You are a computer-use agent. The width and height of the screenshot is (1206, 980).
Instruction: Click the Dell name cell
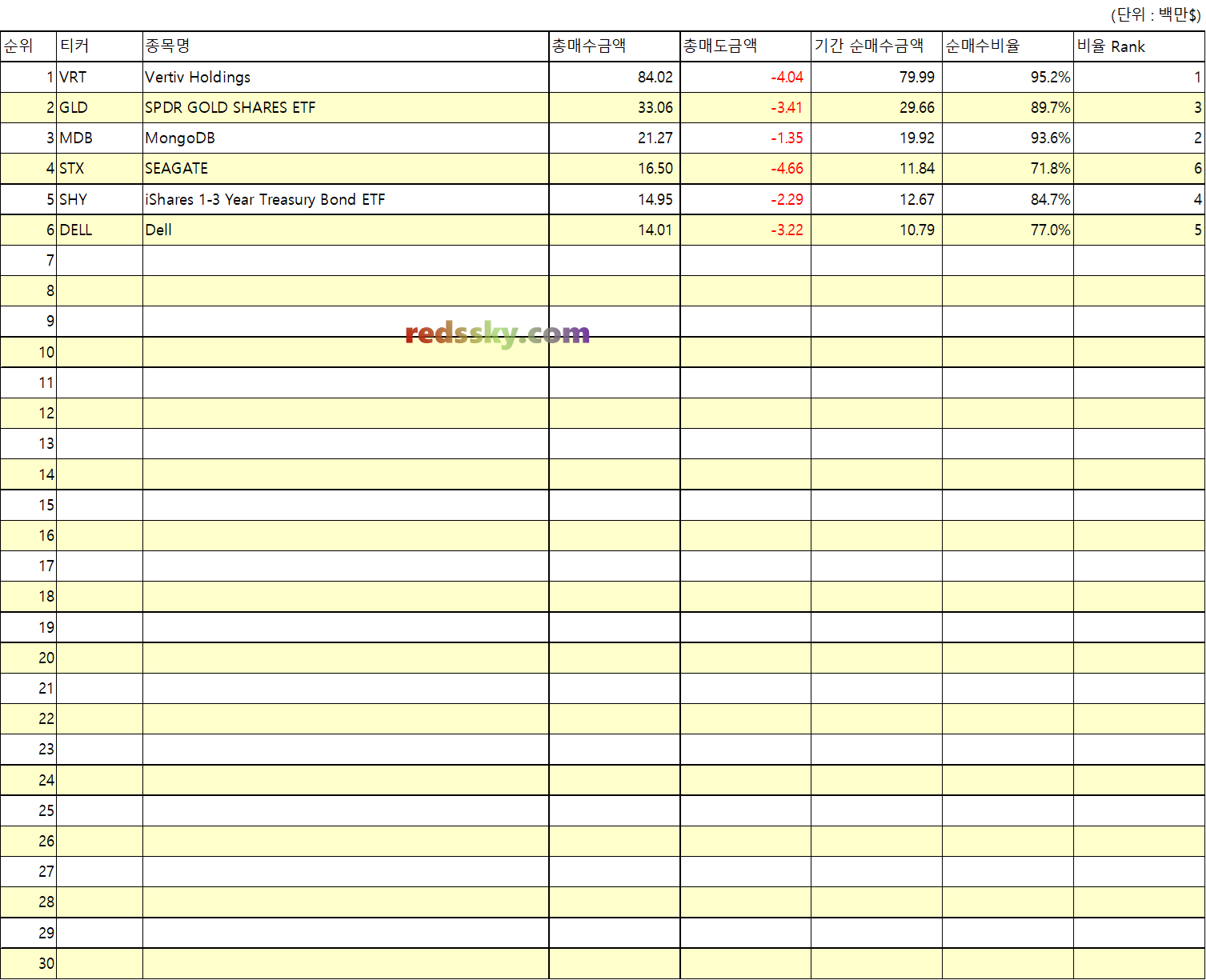pyautogui.click(x=346, y=230)
